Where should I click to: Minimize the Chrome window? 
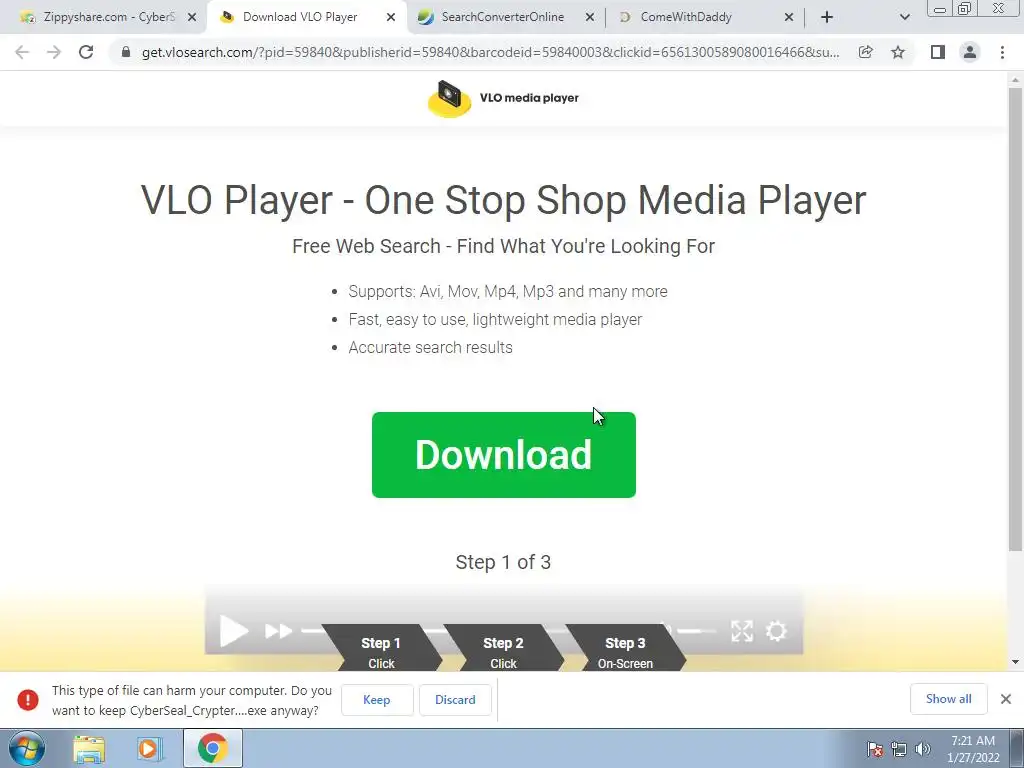coord(940,9)
